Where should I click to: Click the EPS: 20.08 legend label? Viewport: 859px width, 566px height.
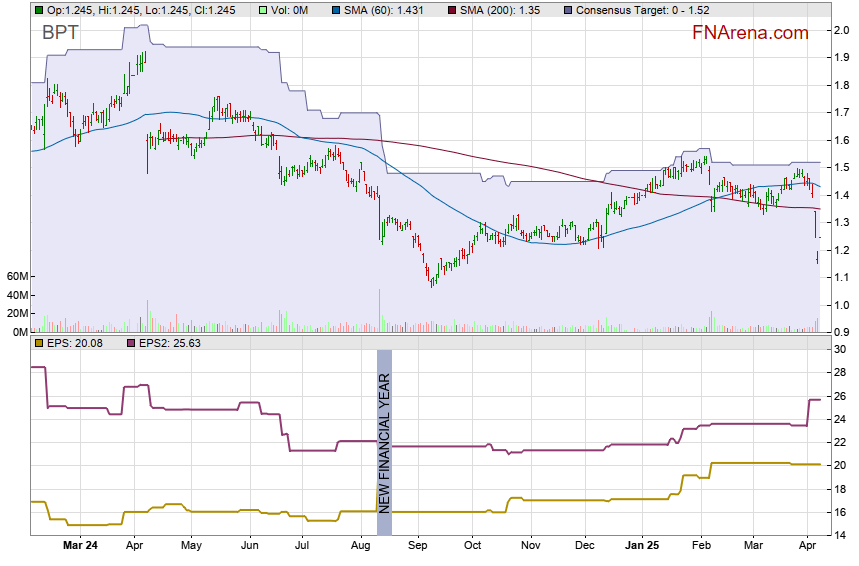pyautogui.click(x=78, y=343)
